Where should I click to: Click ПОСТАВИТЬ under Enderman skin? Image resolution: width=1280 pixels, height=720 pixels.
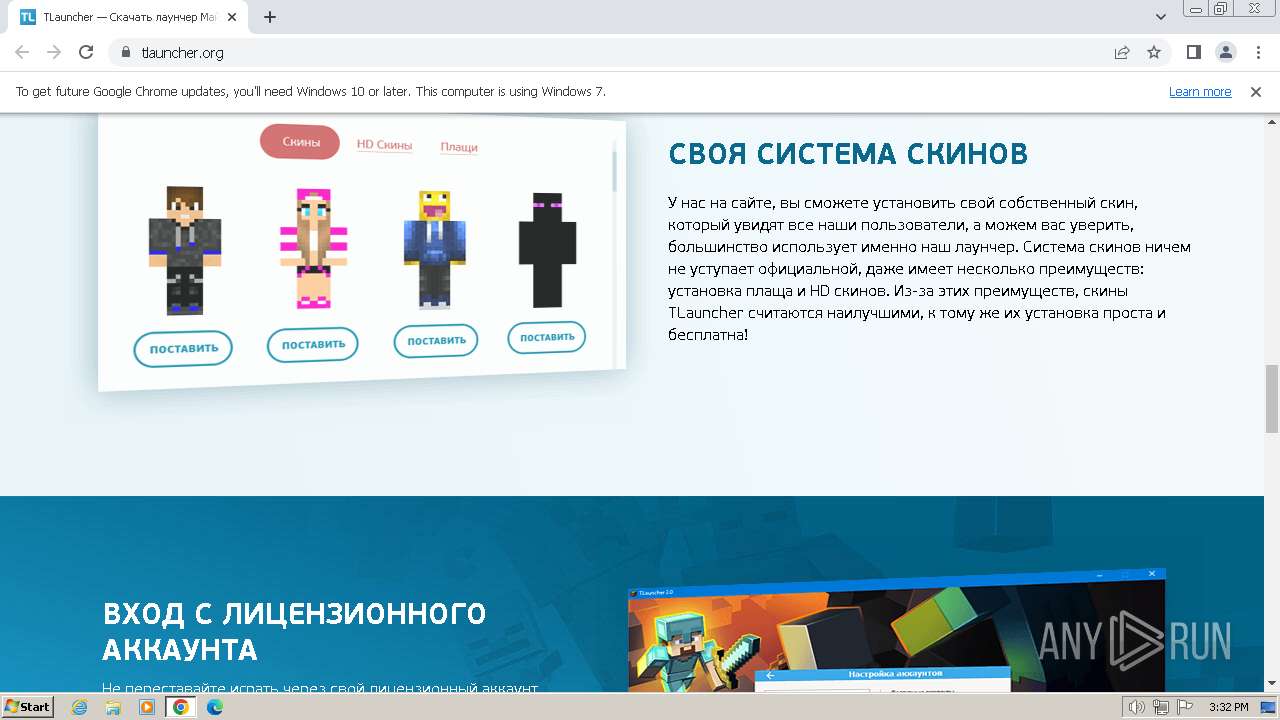[x=547, y=337]
